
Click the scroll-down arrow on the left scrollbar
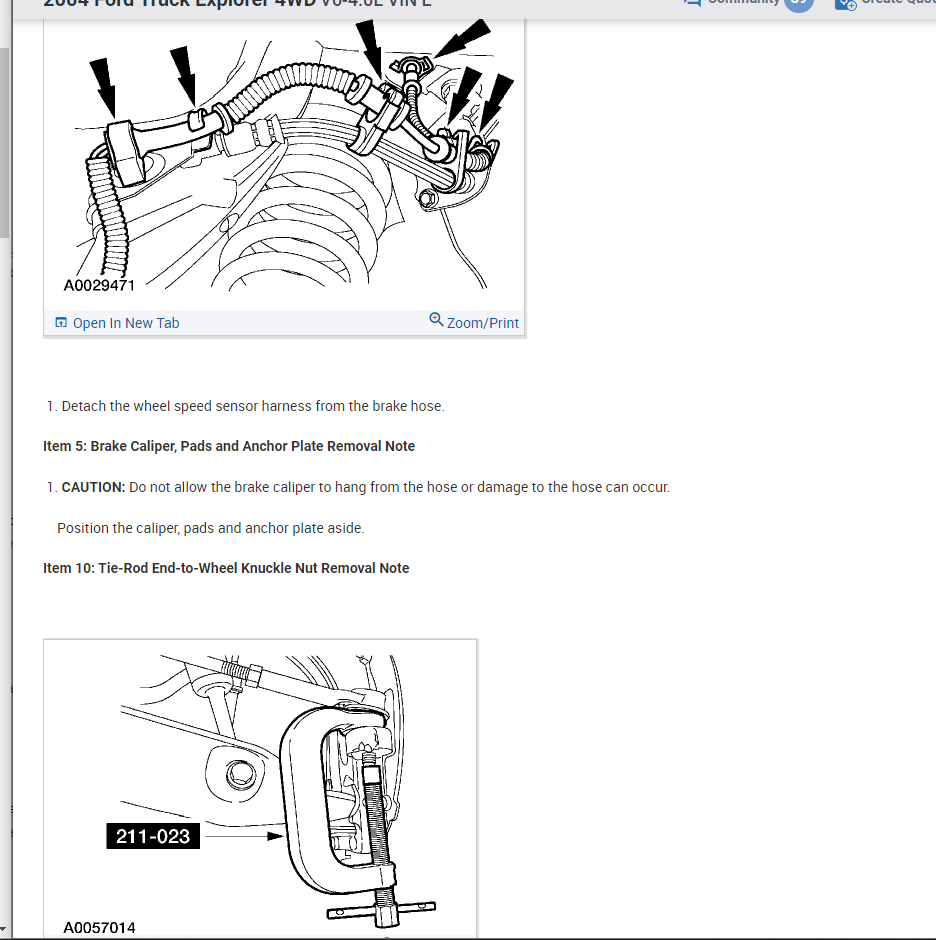click(4, 930)
